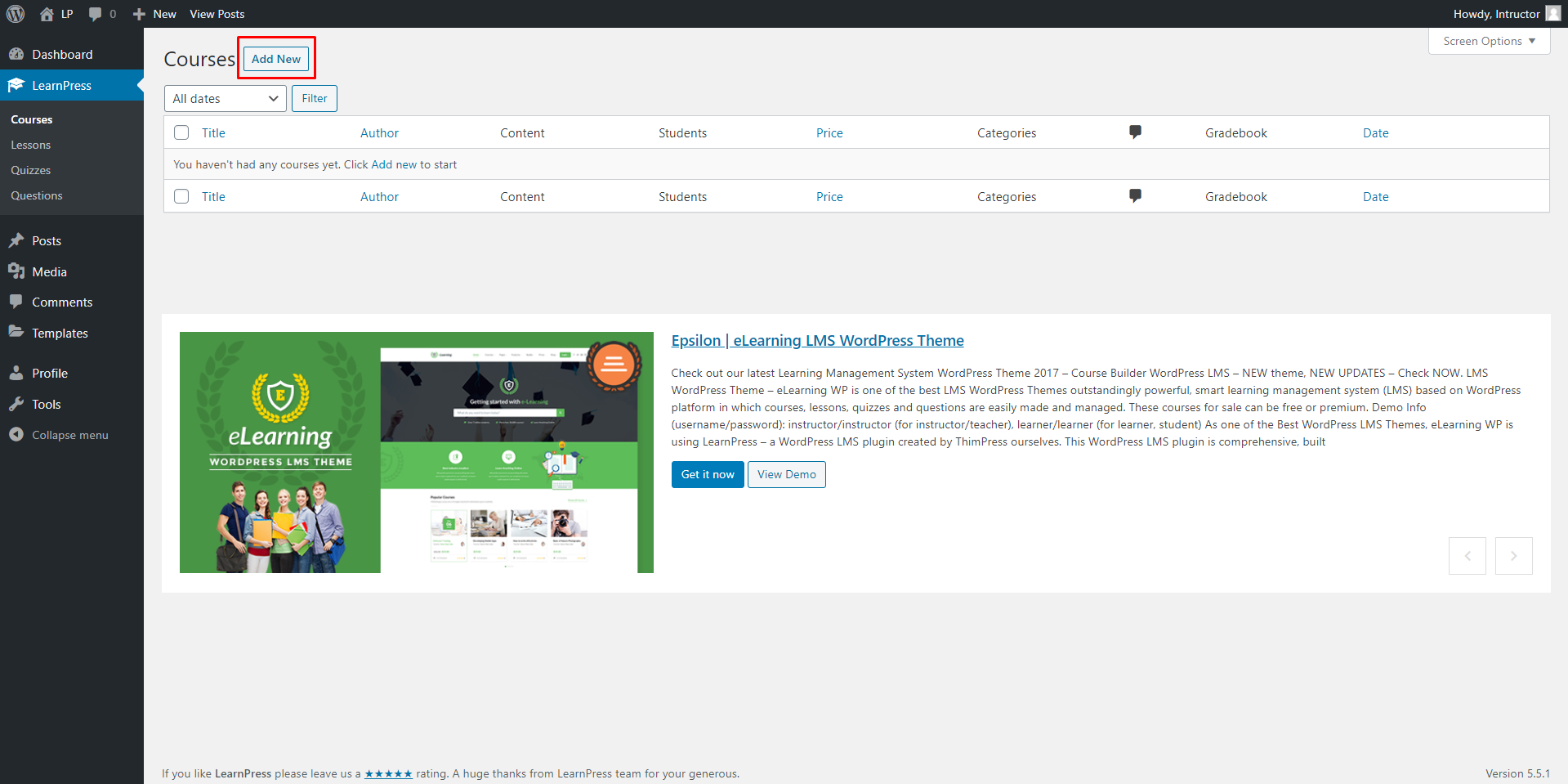The image size is (1568, 784).
Task: Open Templates menu label
Action: pos(60,333)
